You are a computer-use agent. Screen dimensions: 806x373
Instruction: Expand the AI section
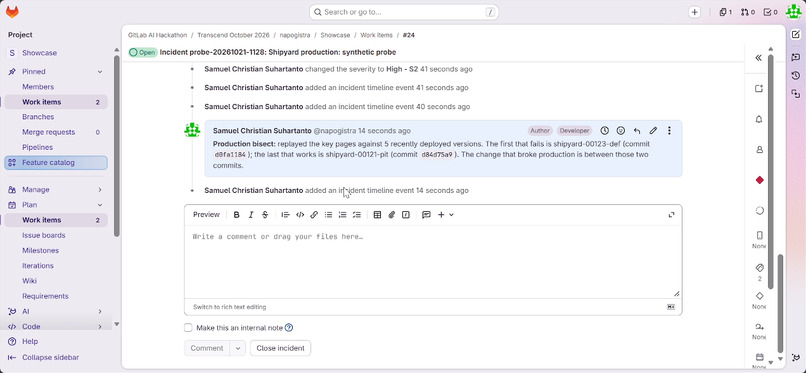click(100, 311)
